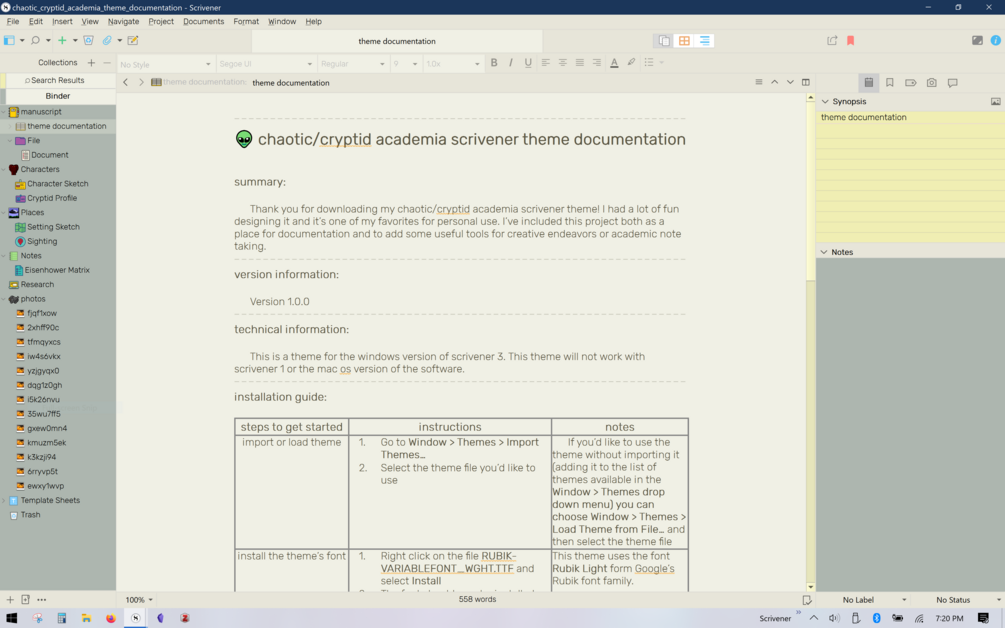Toggle the editor split view
1005x628 pixels.
pos(806,83)
